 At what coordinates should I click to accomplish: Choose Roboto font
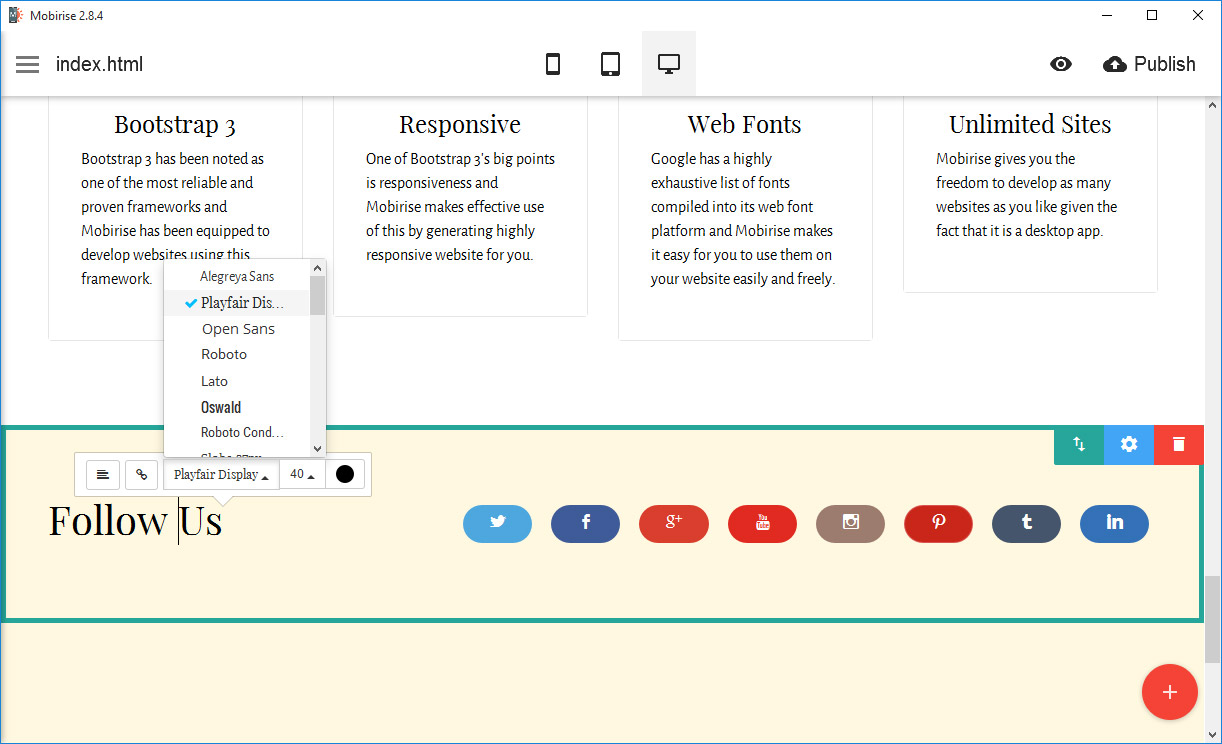tap(237, 355)
